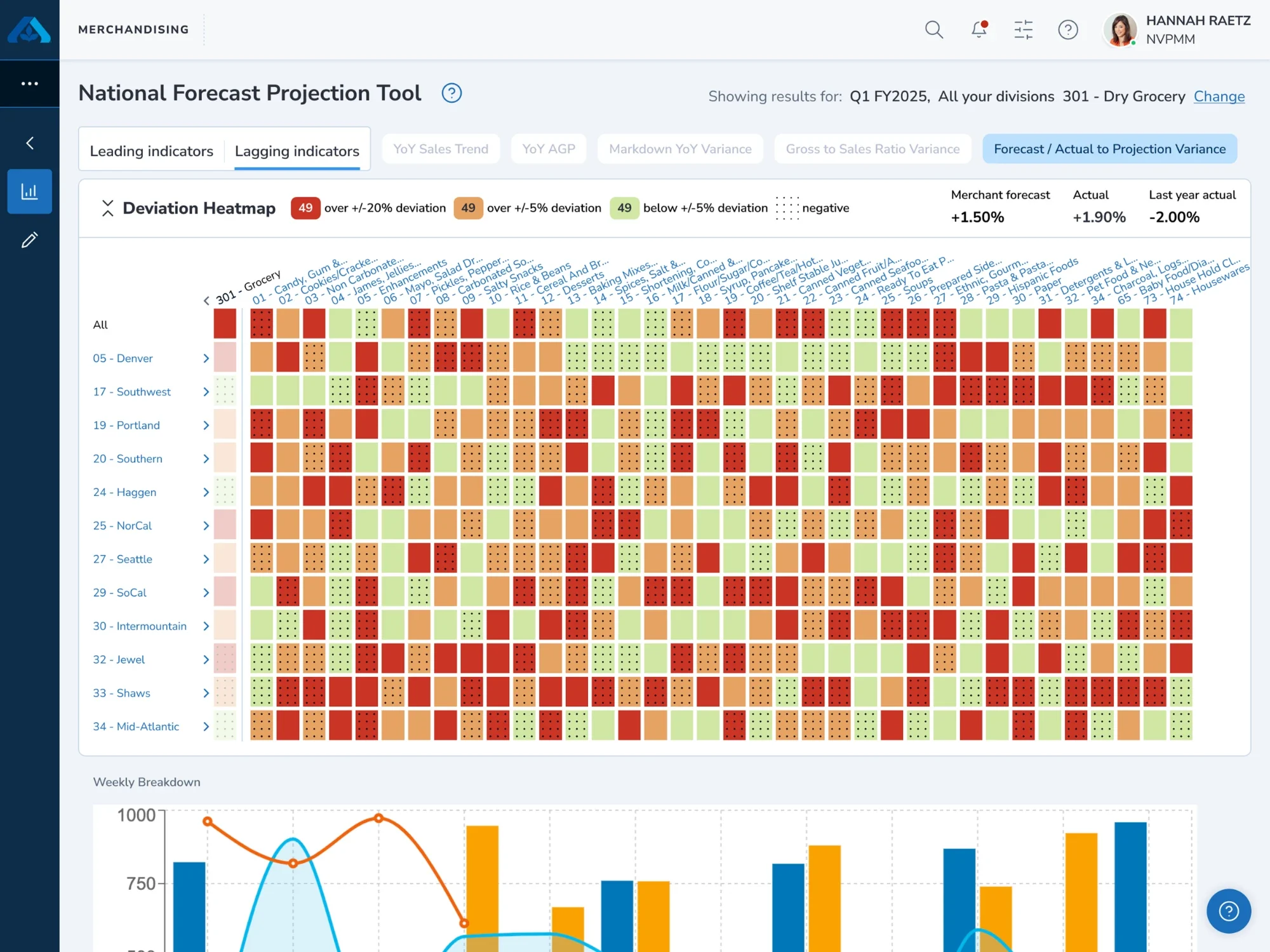This screenshot has width=1270, height=952.
Task: Click the Change link for results filter
Action: coord(1219,97)
